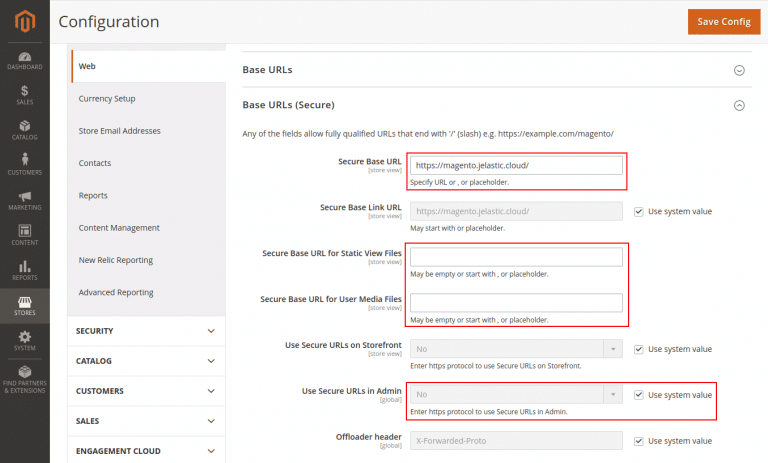Viewport: 768px width, 463px height.
Task: Click the Magento logo icon
Action: click(x=24, y=22)
